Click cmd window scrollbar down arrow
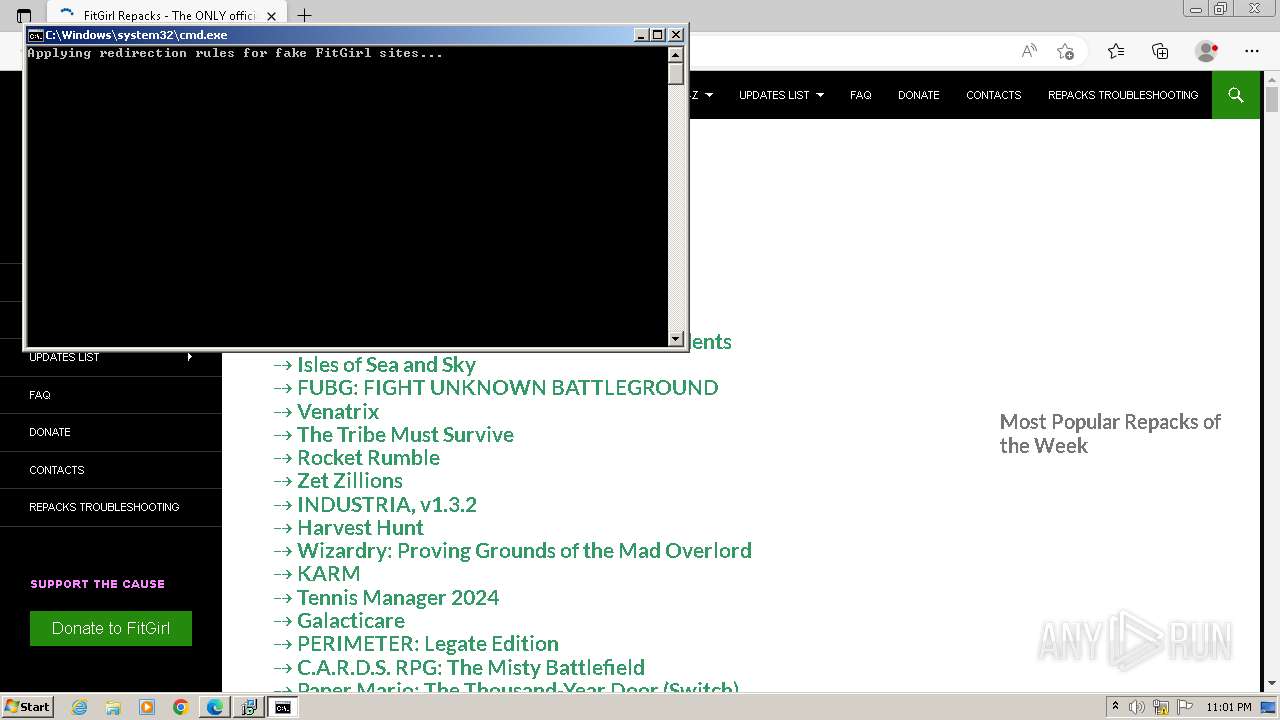 [676, 338]
